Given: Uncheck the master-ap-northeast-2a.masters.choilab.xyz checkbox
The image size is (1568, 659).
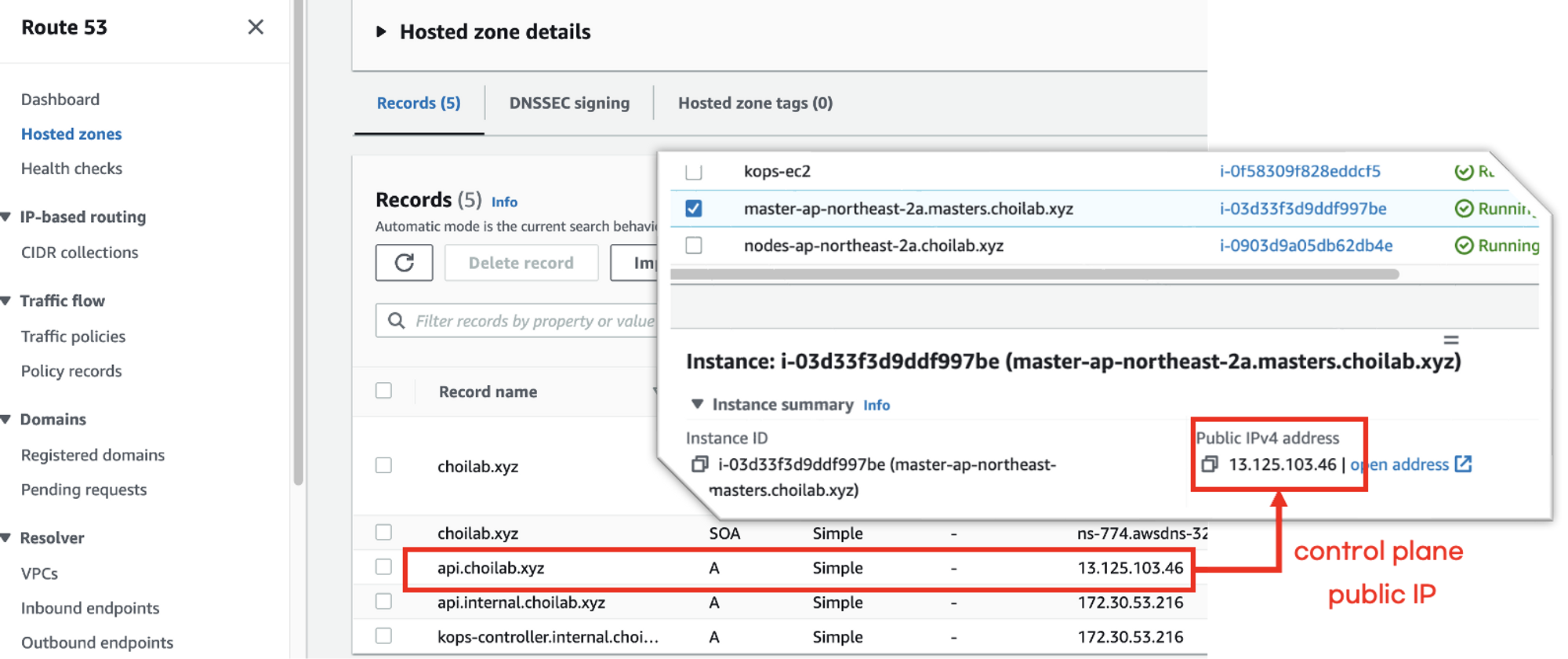Looking at the screenshot, I should pos(694,209).
